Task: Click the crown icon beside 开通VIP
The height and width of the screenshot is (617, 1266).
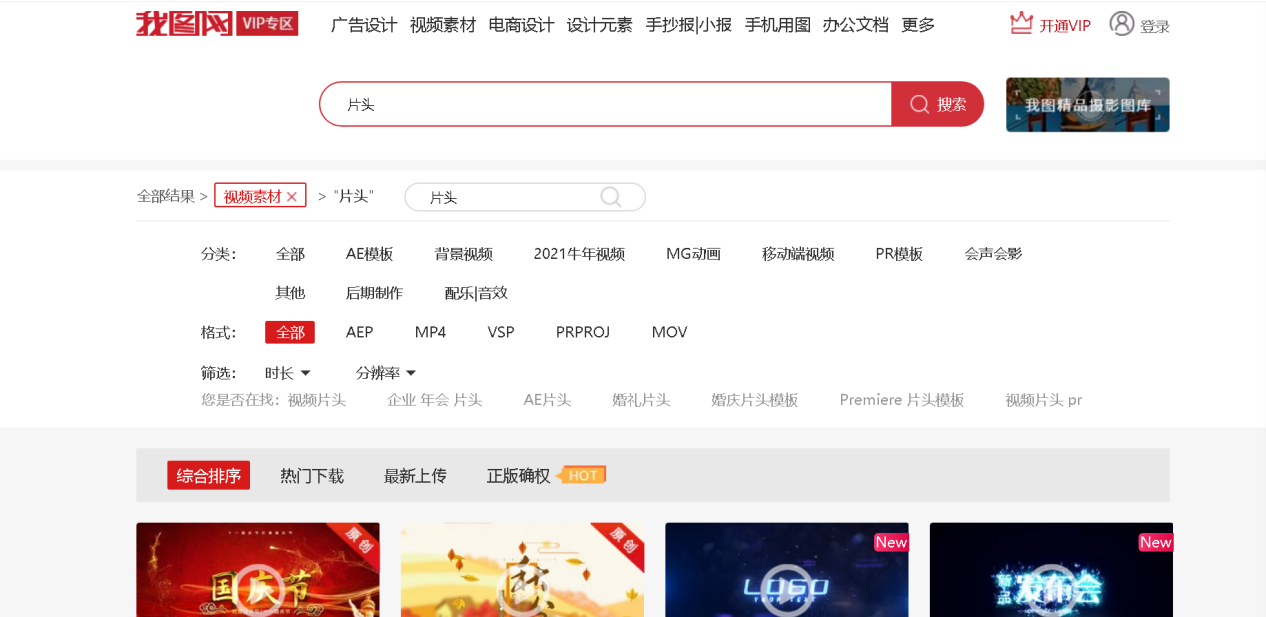Action: (x=1020, y=22)
